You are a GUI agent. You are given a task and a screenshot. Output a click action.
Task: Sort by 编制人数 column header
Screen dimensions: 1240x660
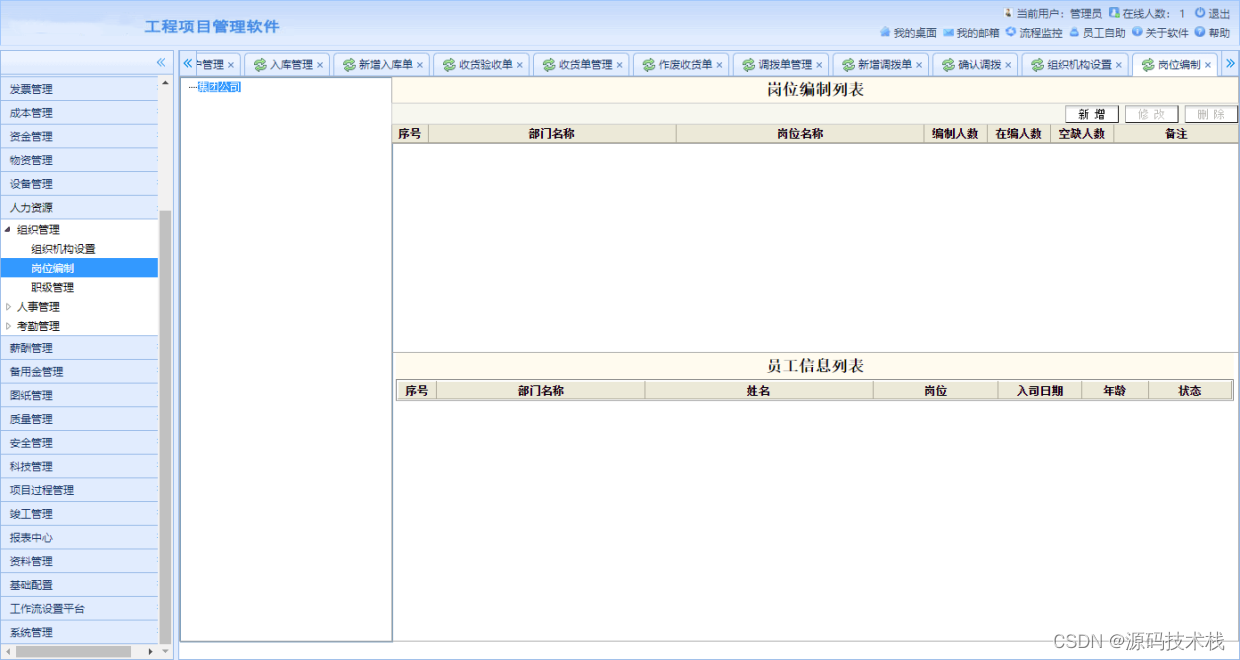click(x=955, y=134)
